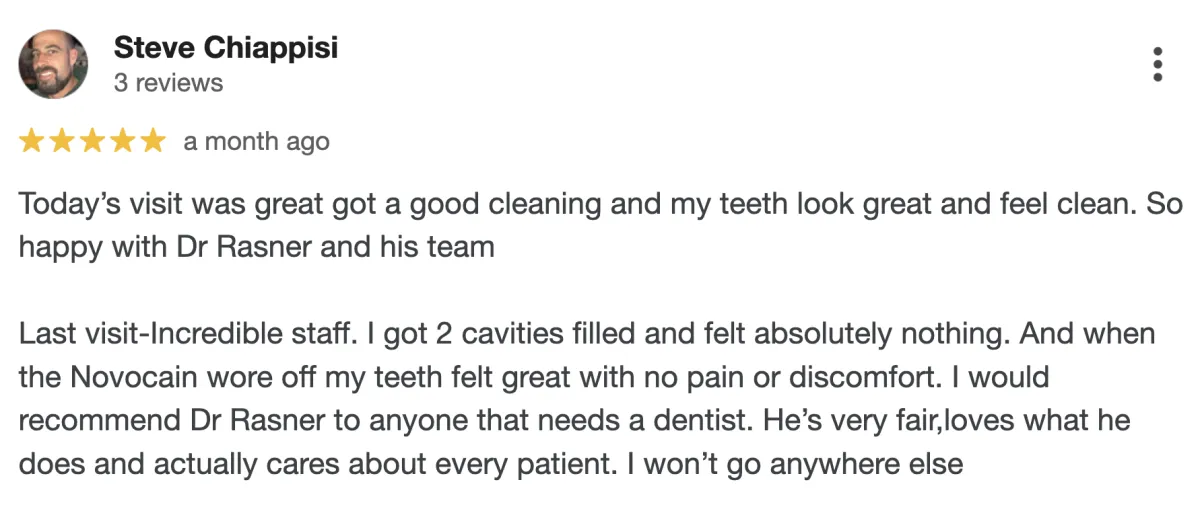The width and height of the screenshot is (1200, 515).
Task: Click the second gold star in the rating
Action: tap(61, 142)
